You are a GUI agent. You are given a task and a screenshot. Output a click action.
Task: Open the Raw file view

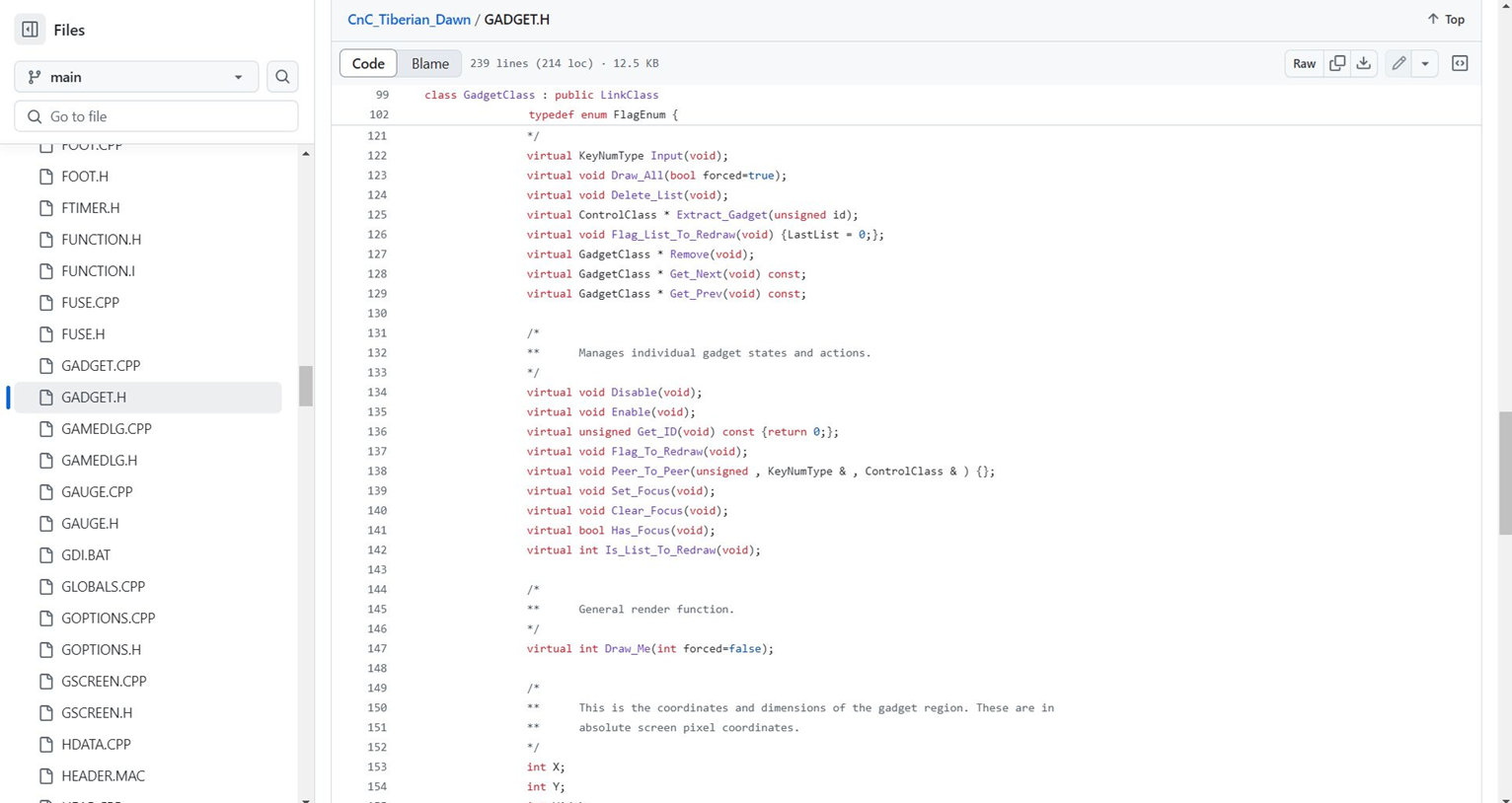[1304, 63]
